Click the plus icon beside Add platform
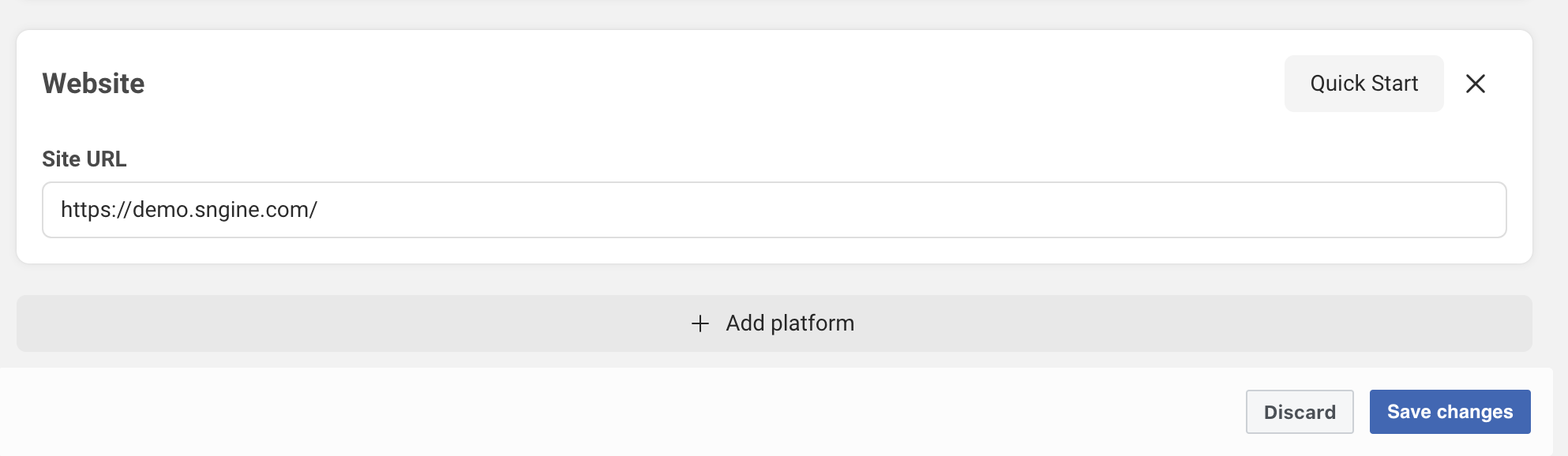 point(700,323)
